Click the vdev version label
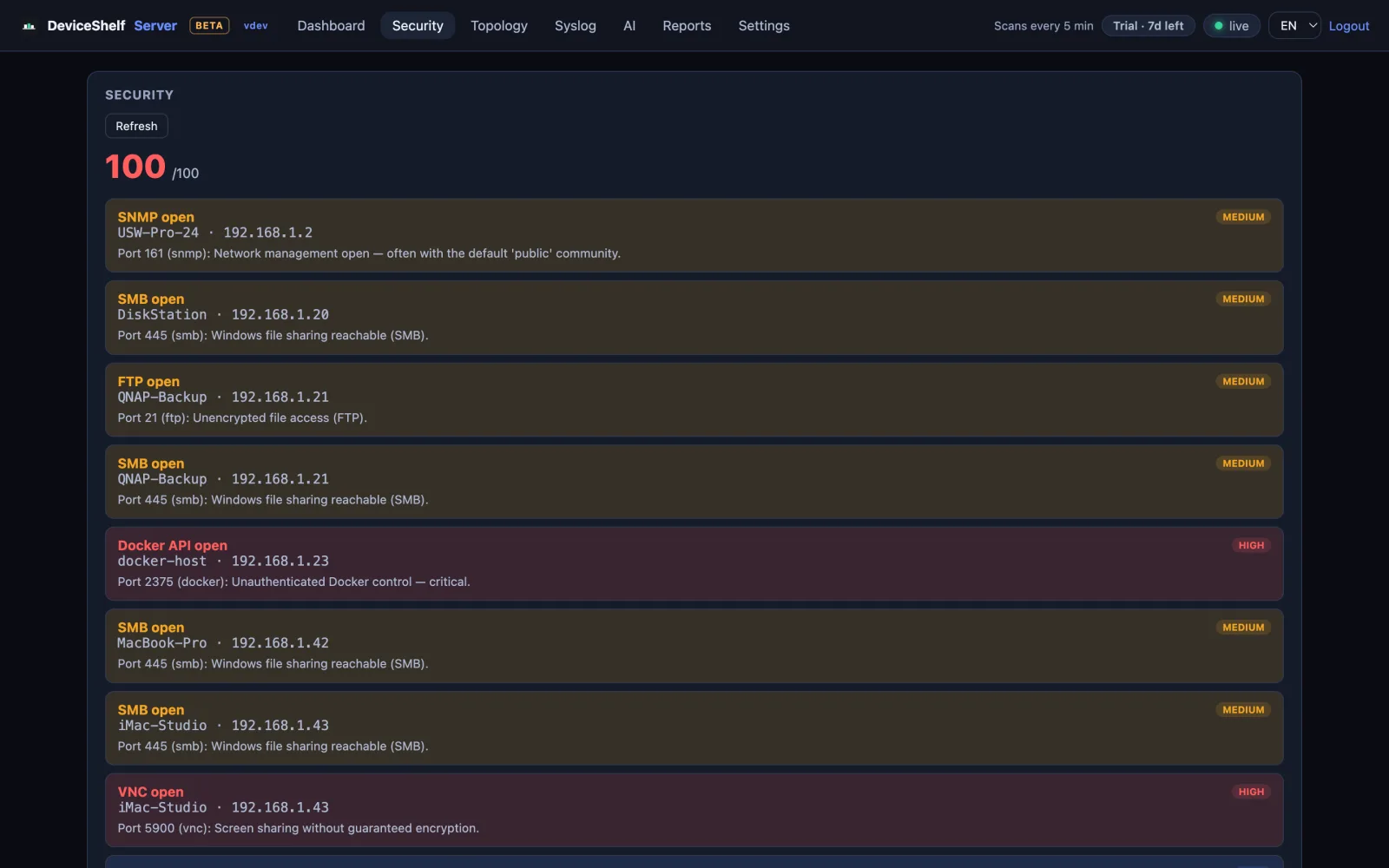The height and width of the screenshot is (868, 1389). 255,26
